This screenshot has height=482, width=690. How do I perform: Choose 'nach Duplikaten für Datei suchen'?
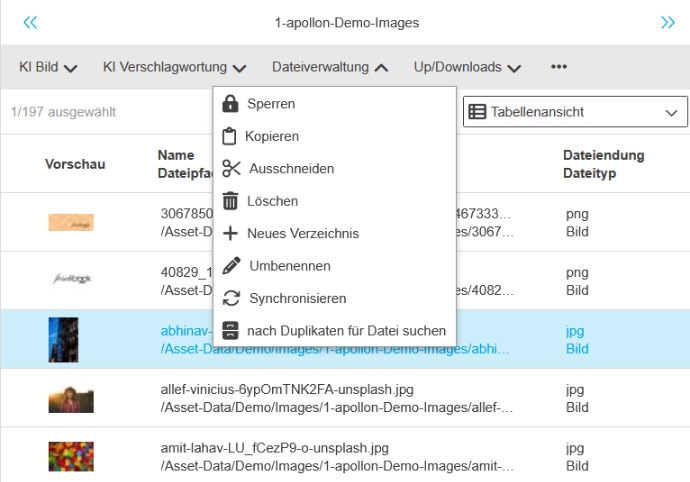(346, 331)
